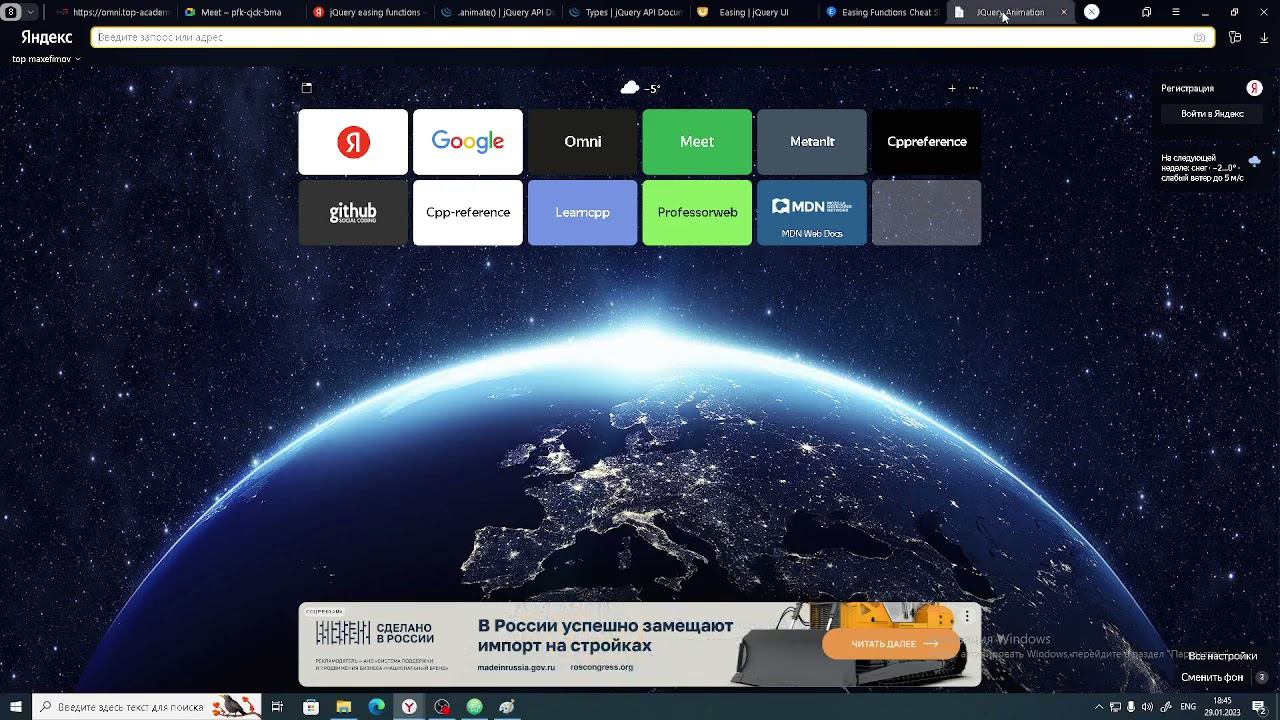
Task: Open the volume icon in system tray
Action: (1147, 707)
